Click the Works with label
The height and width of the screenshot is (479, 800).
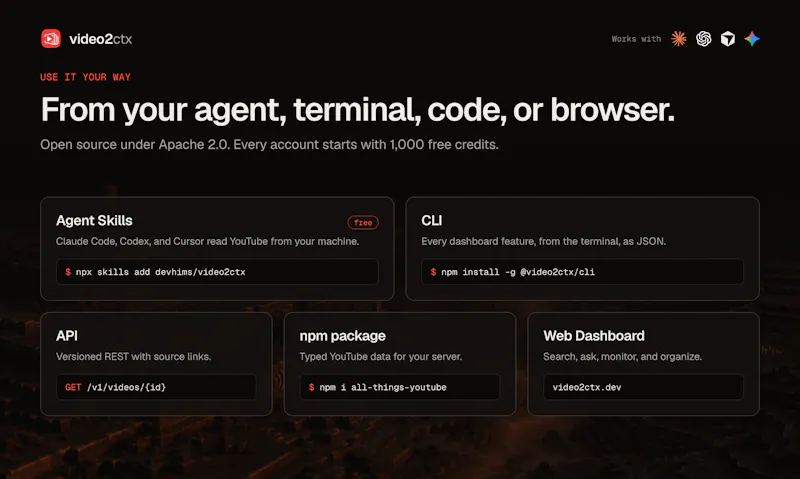pos(636,39)
